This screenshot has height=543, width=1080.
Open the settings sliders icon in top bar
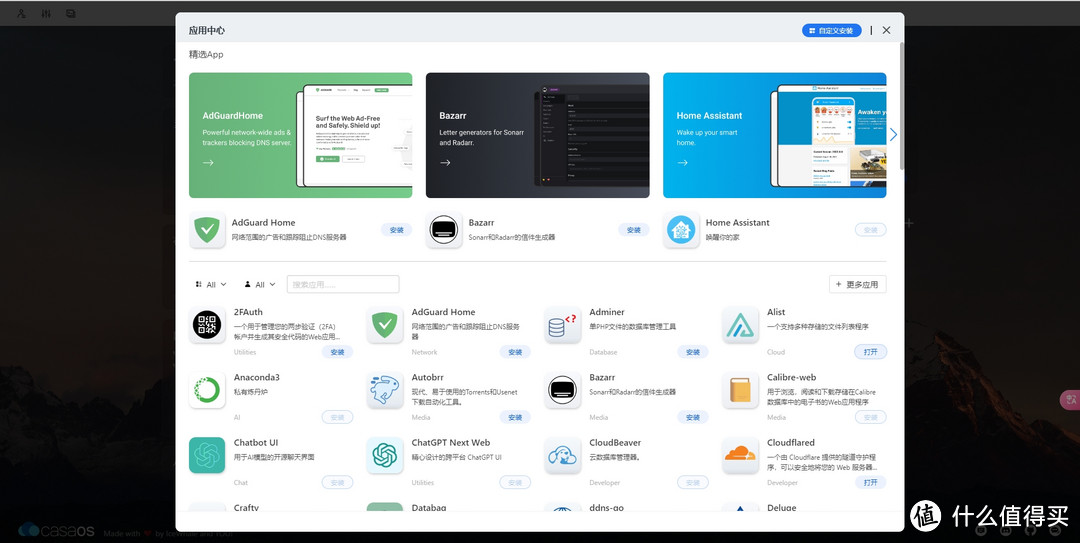[x=46, y=13]
